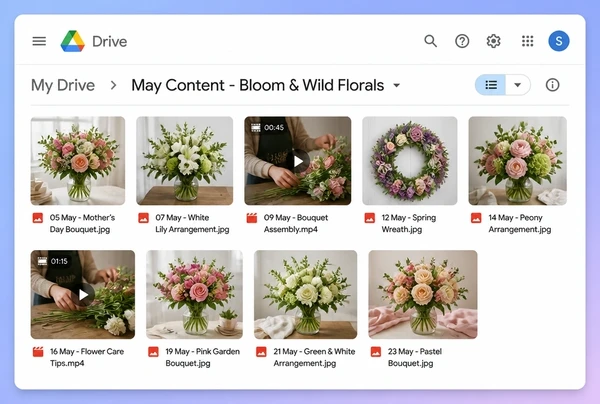The image size is (600, 404).
Task: Open the Peony Arrangement thumbnail
Action: pyautogui.click(x=518, y=161)
